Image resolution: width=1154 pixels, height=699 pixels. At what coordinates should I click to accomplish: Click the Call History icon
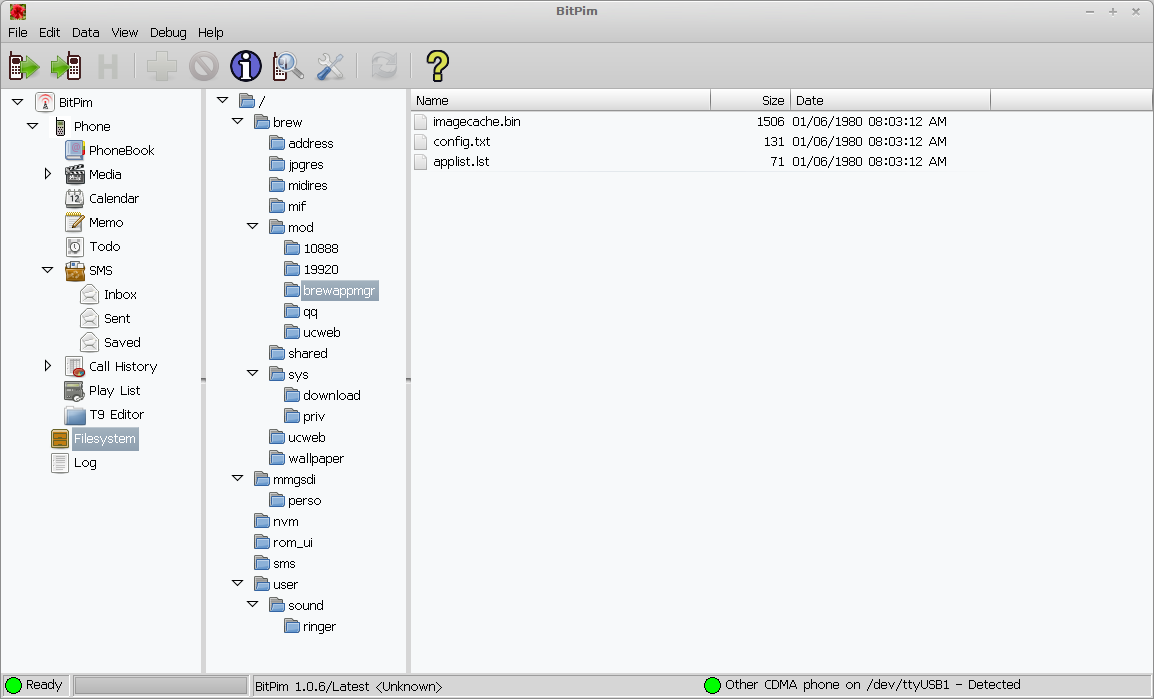74,366
